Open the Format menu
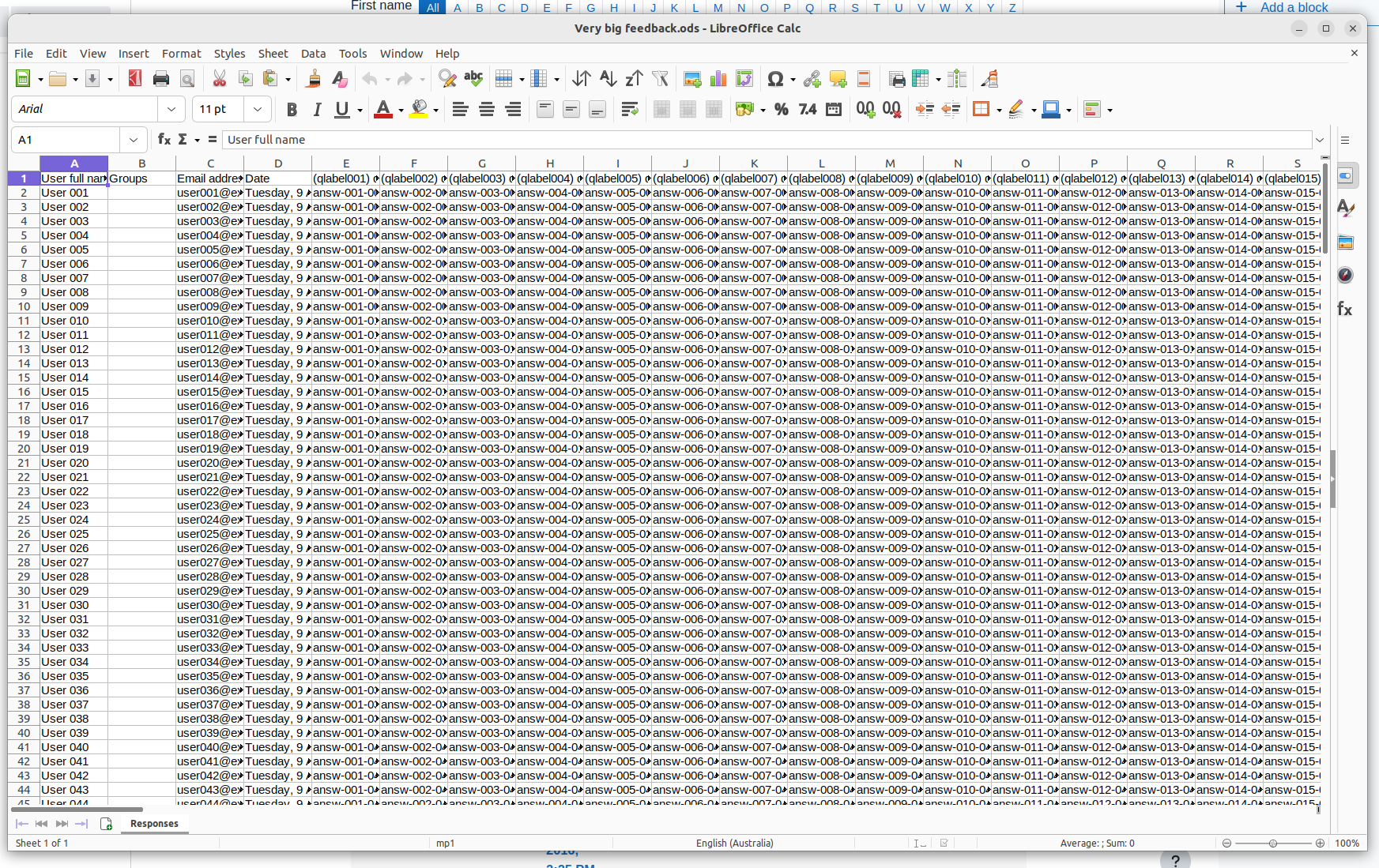1379x868 pixels. [x=182, y=54]
